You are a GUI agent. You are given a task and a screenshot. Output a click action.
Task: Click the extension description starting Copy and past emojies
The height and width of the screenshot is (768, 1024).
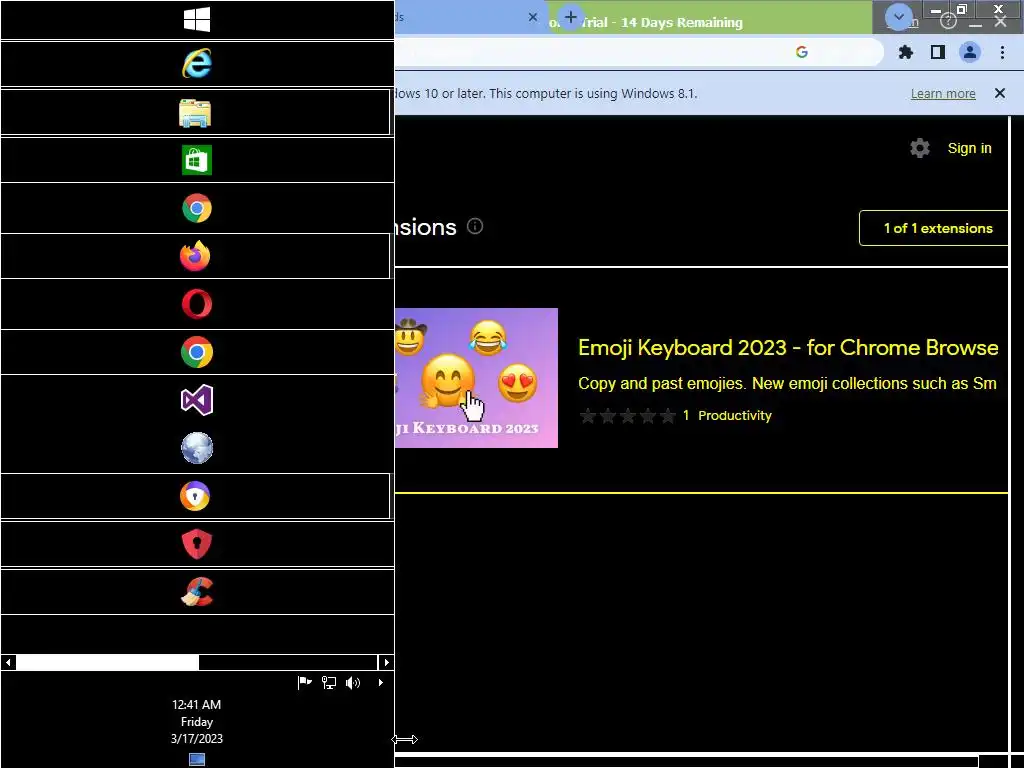coord(787,383)
